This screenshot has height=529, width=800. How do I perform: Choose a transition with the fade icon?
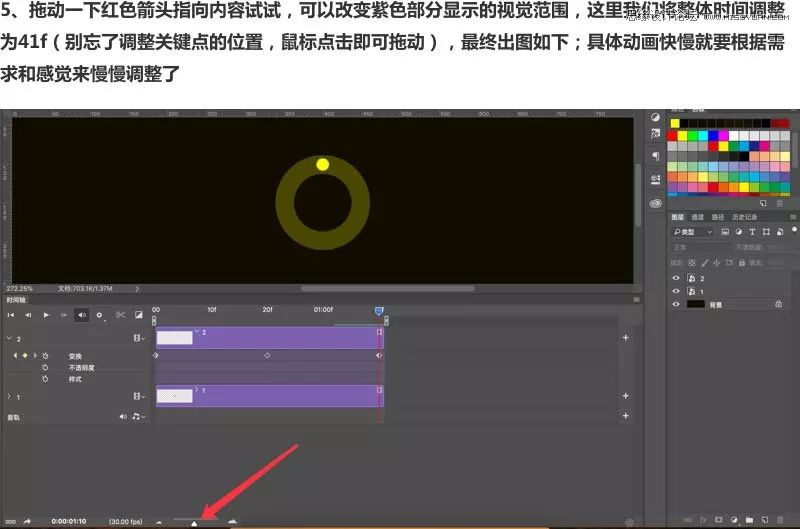(x=139, y=315)
